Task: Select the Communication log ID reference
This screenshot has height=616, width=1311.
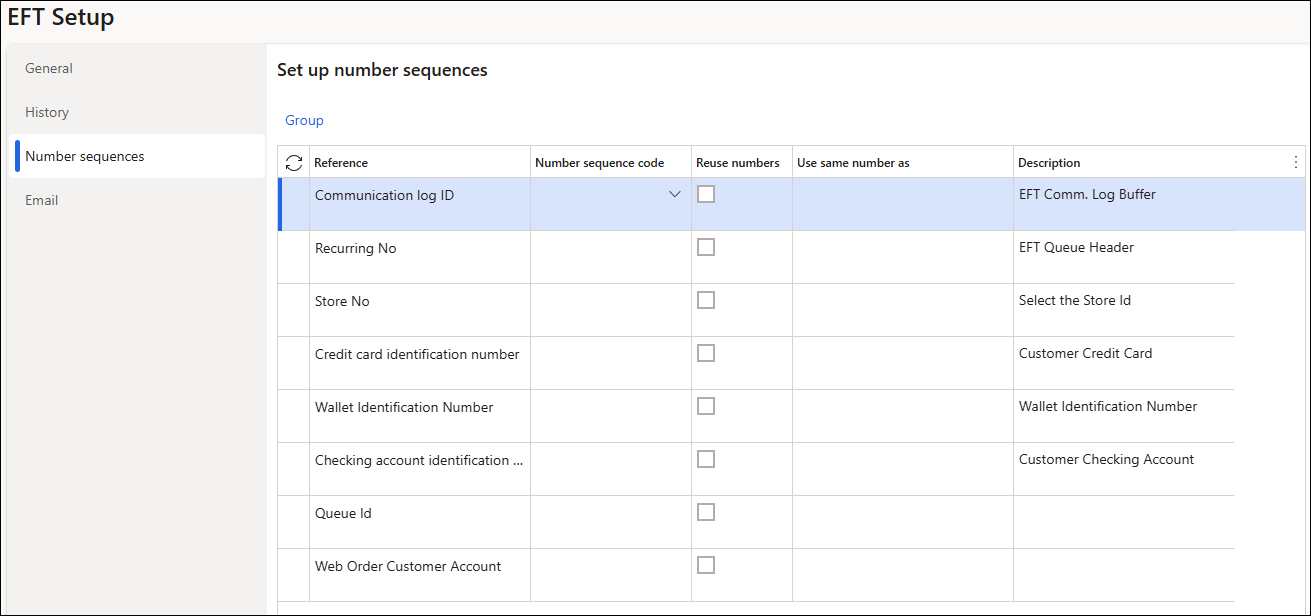Action: [x=385, y=195]
